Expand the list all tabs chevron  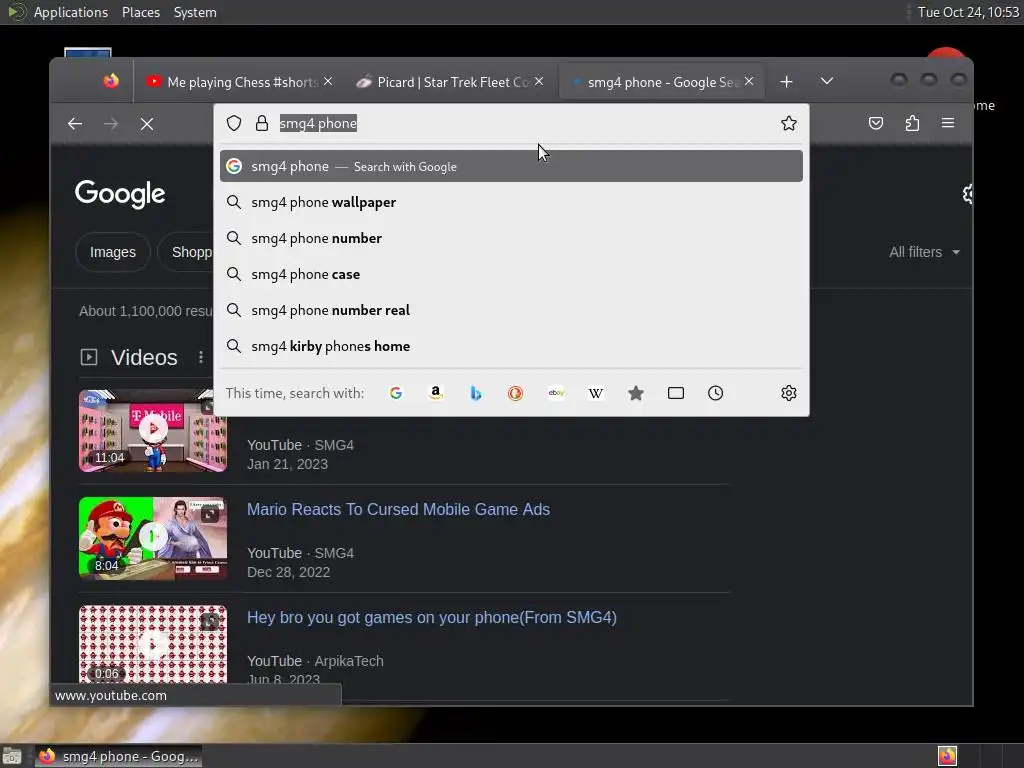[x=827, y=82]
